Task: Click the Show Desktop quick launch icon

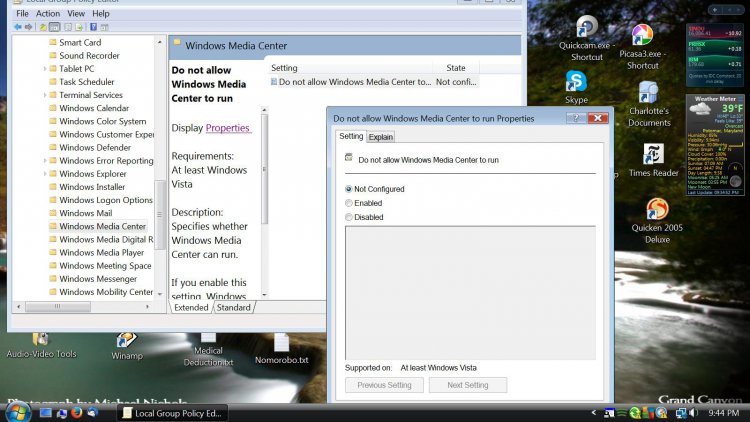Action: [45, 412]
